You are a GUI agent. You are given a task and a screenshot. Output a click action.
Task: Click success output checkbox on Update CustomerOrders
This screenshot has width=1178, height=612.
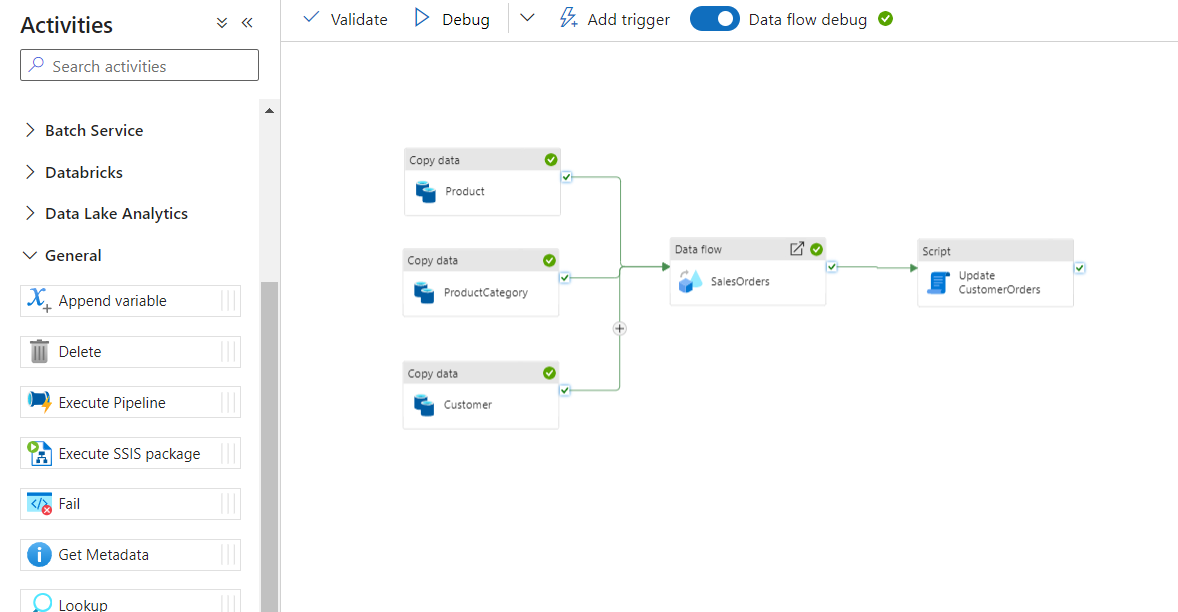click(1079, 268)
